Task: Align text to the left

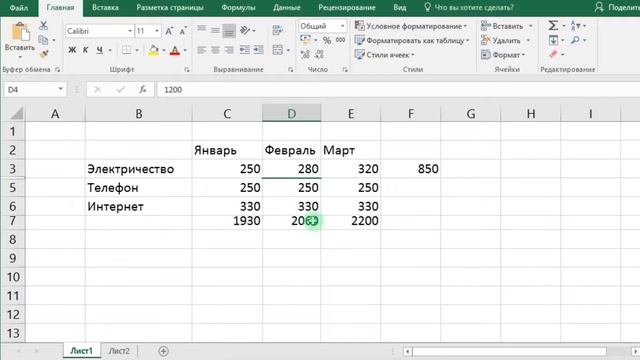Action: point(202,50)
